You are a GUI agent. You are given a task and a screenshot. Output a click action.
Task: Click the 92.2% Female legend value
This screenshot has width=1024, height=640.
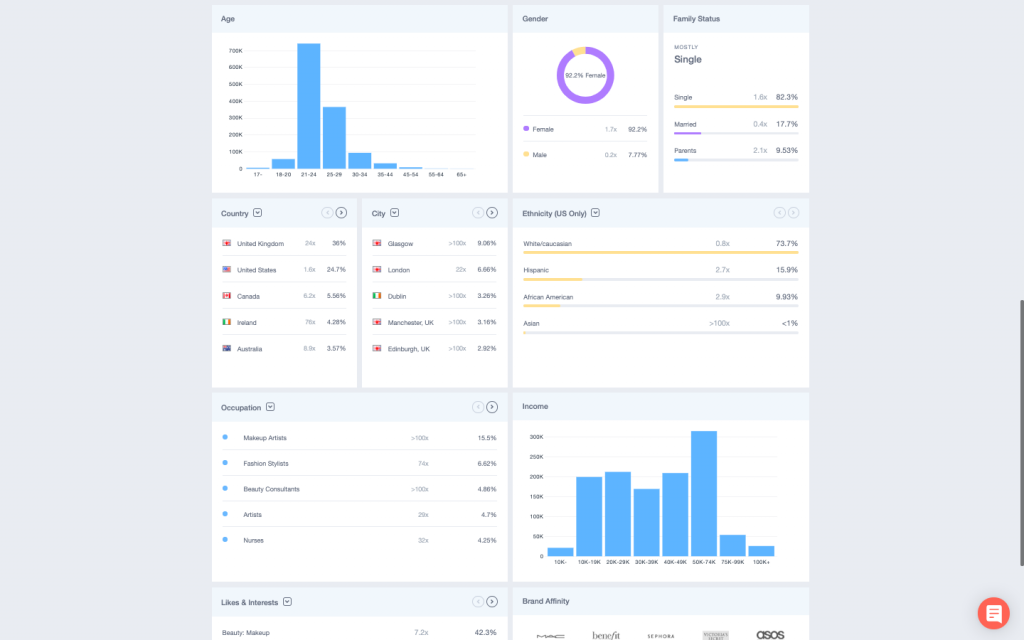(637, 129)
